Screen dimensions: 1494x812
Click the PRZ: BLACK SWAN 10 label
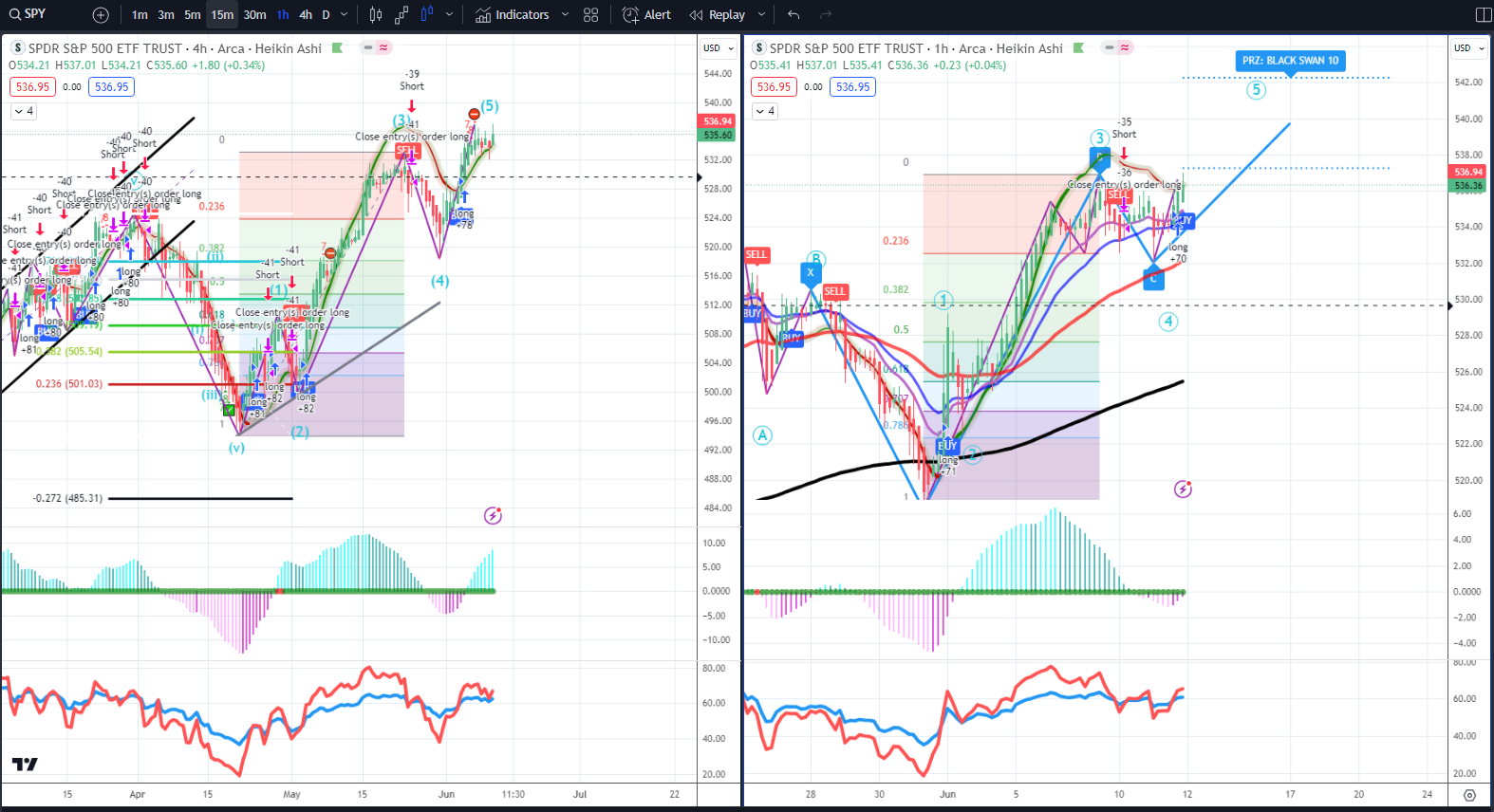pyautogui.click(x=1291, y=61)
